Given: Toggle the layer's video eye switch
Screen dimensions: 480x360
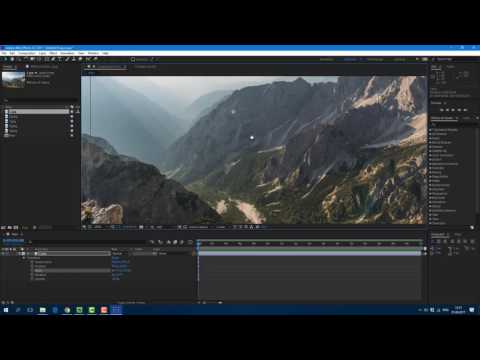Looking at the screenshot, I should pyautogui.click(x=3, y=254).
